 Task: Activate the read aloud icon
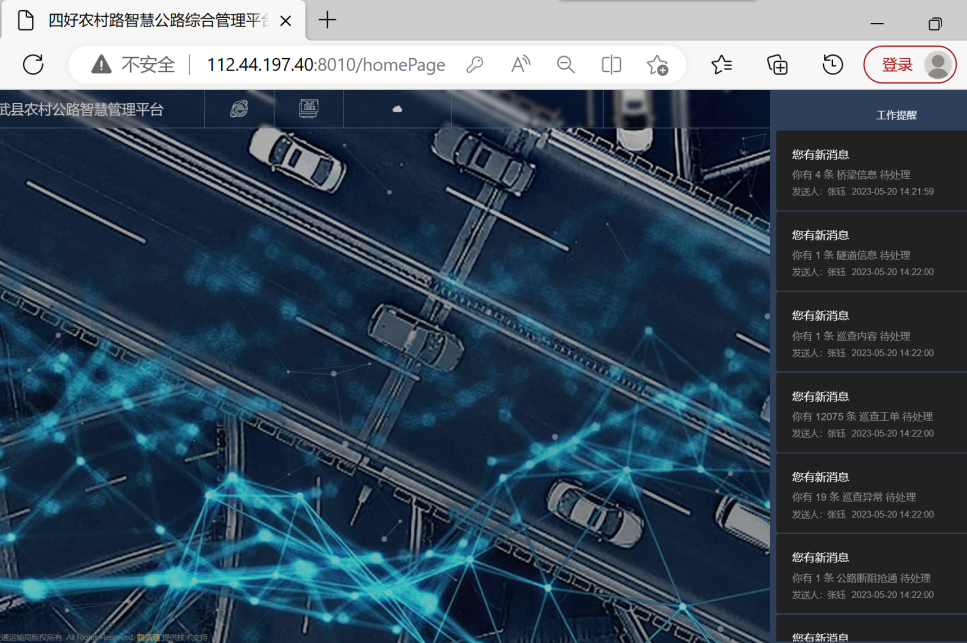click(x=521, y=64)
